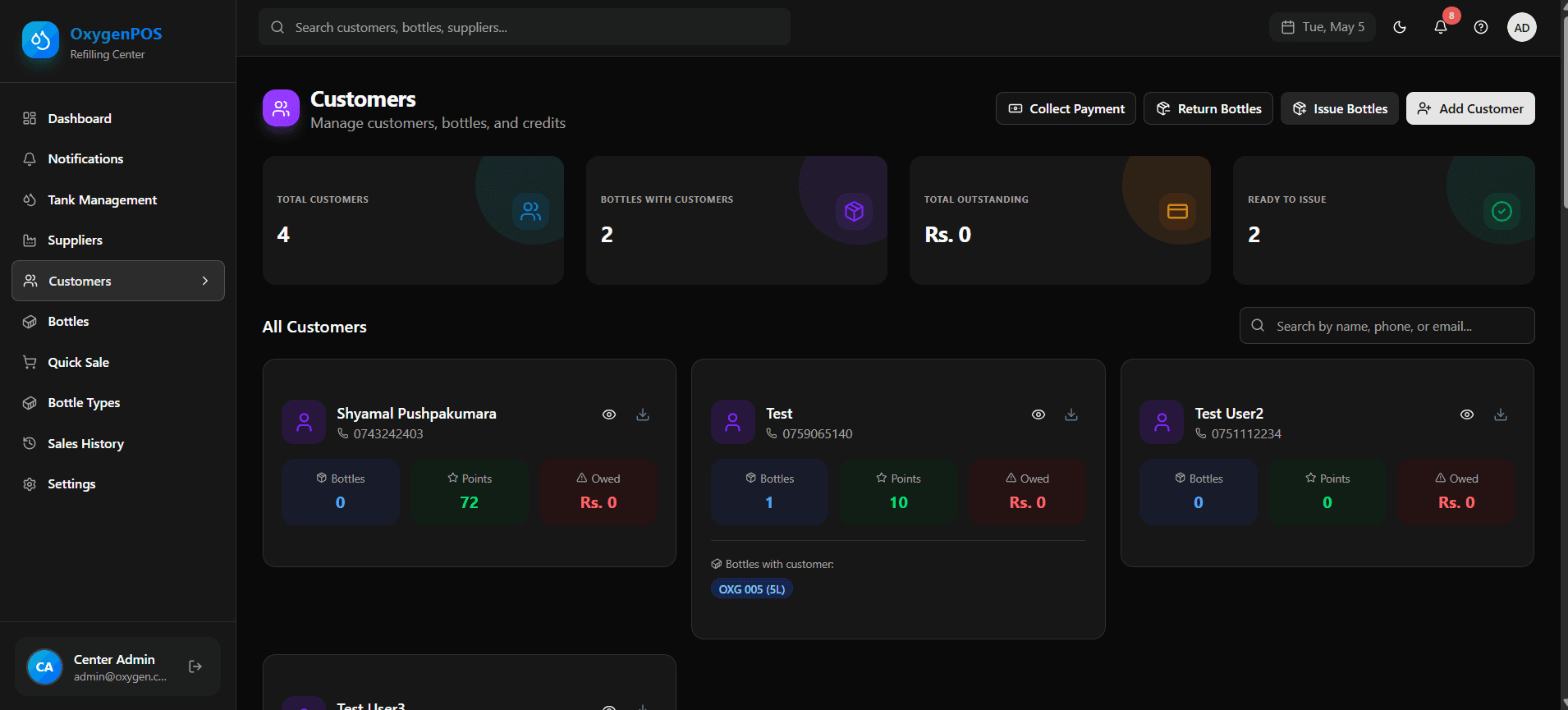1568x710 pixels.
Task: Expand the Customers sidebar chevron
Action: pyautogui.click(x=205, y=281)
